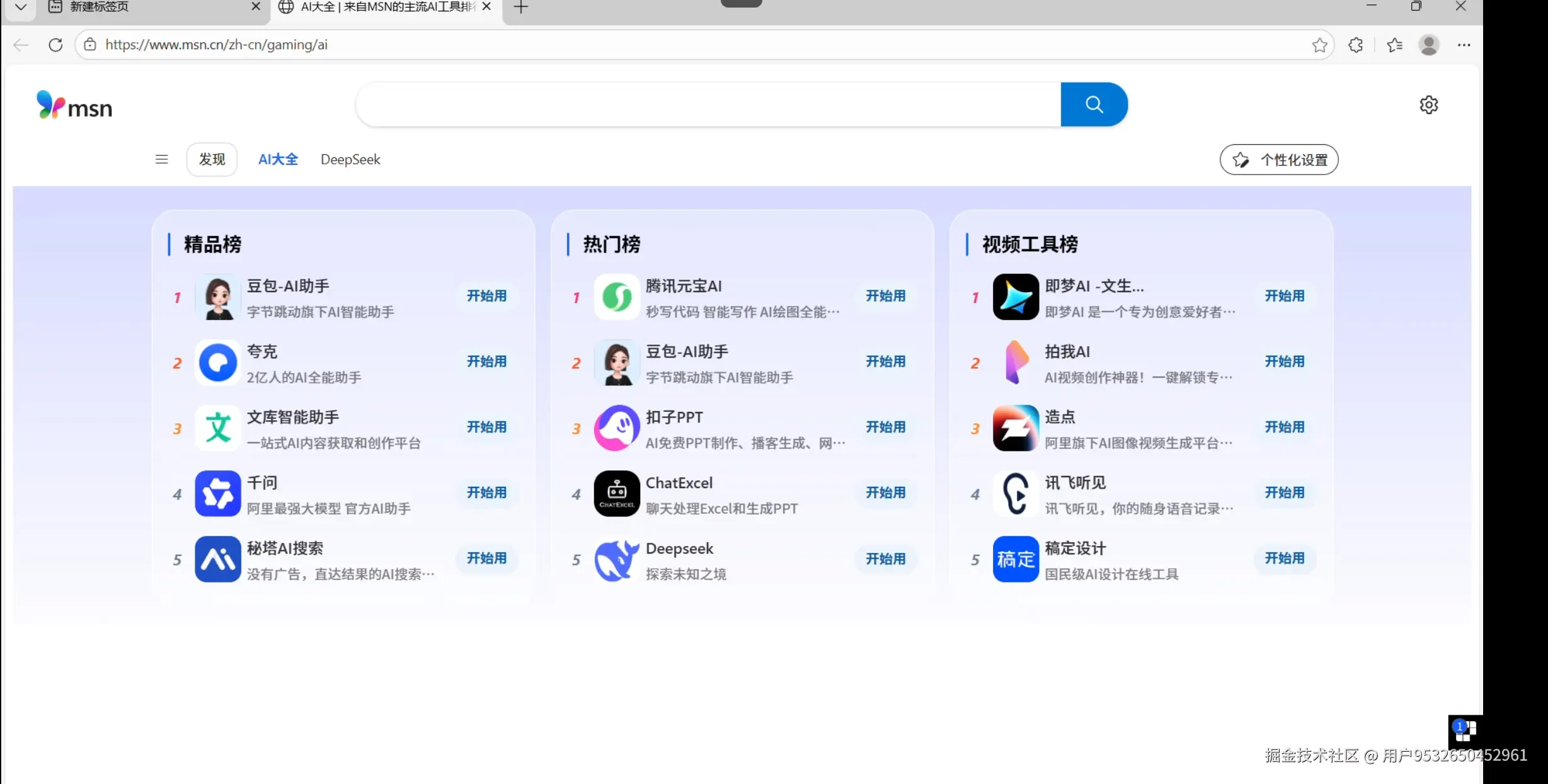Click the Doubao AI assistant avatar icon in 精品榜
This screenshot has height=784, width=1548.
click(x=218, y=297)
